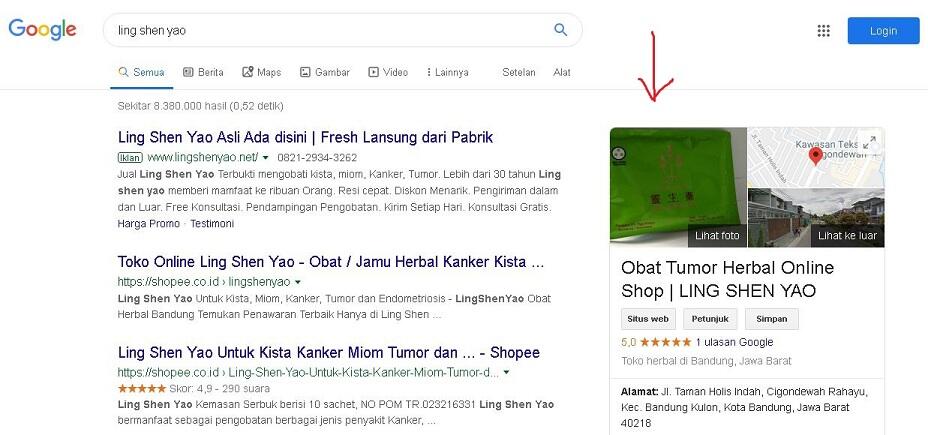928x435 pixels.
Task: Expand dropdown arrow next to www.lingshenyao.net
Action: (265, 157)
